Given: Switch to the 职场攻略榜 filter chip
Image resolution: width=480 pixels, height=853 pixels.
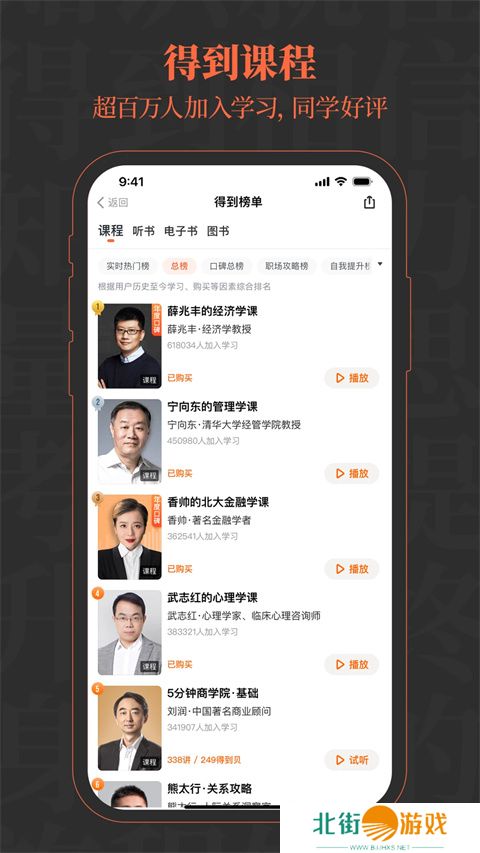Looking at the screenshot, I should 287,266.
